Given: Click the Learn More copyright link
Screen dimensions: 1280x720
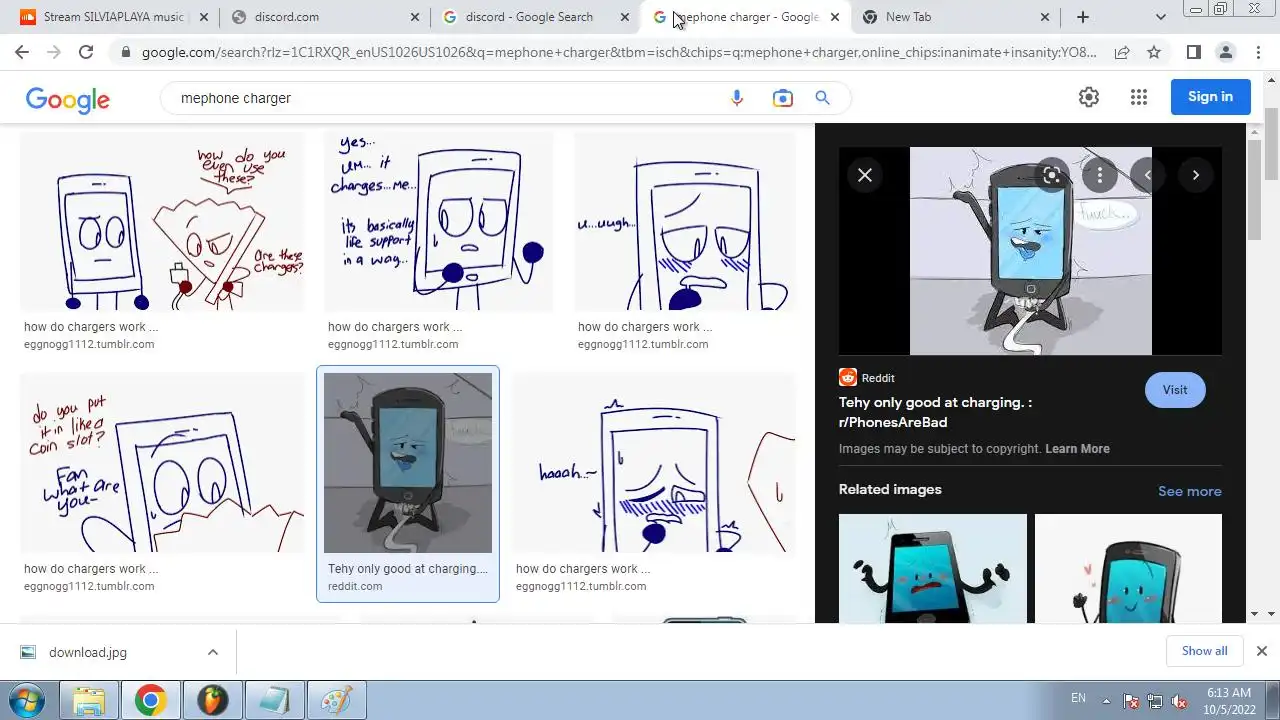Looking at the screenshot, I should (1077, 449).
